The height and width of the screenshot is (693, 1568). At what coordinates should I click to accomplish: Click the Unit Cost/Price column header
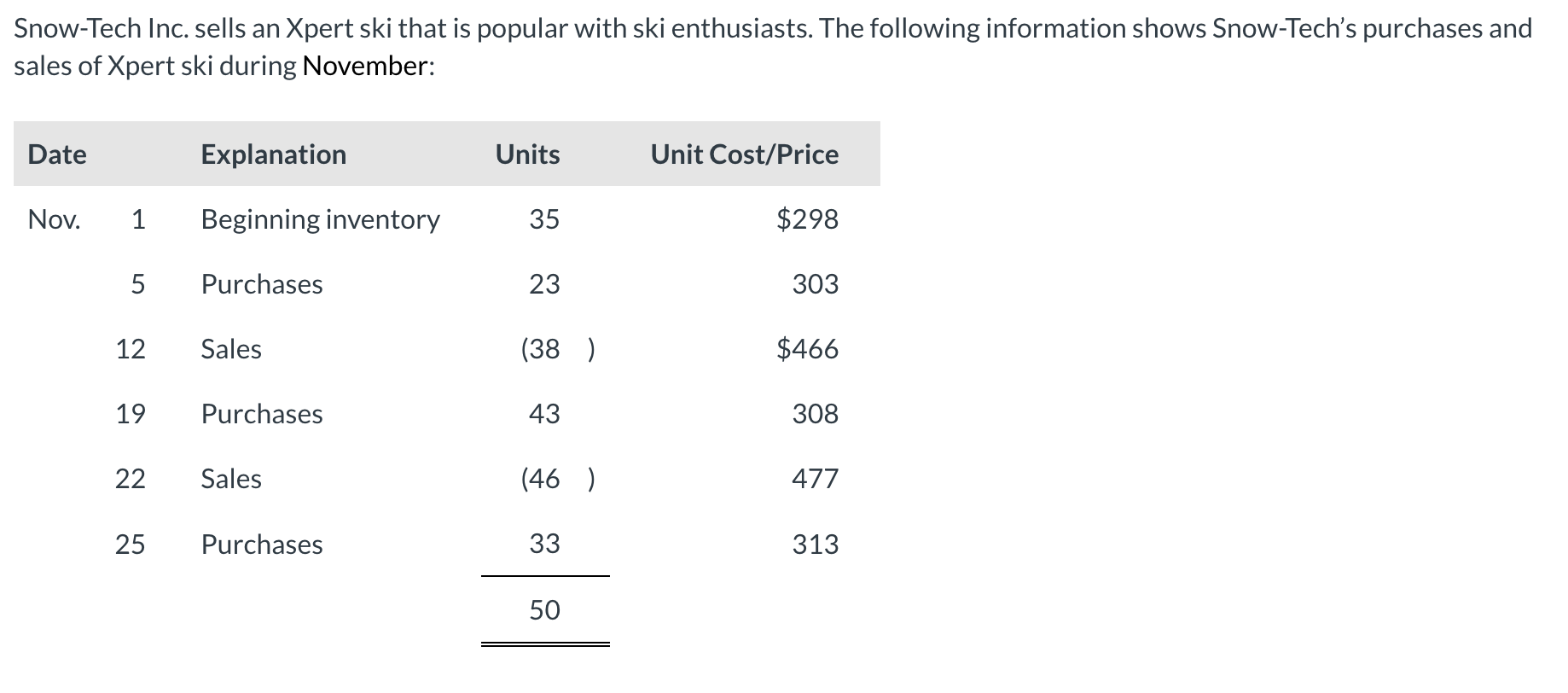[x=745, y=154]
